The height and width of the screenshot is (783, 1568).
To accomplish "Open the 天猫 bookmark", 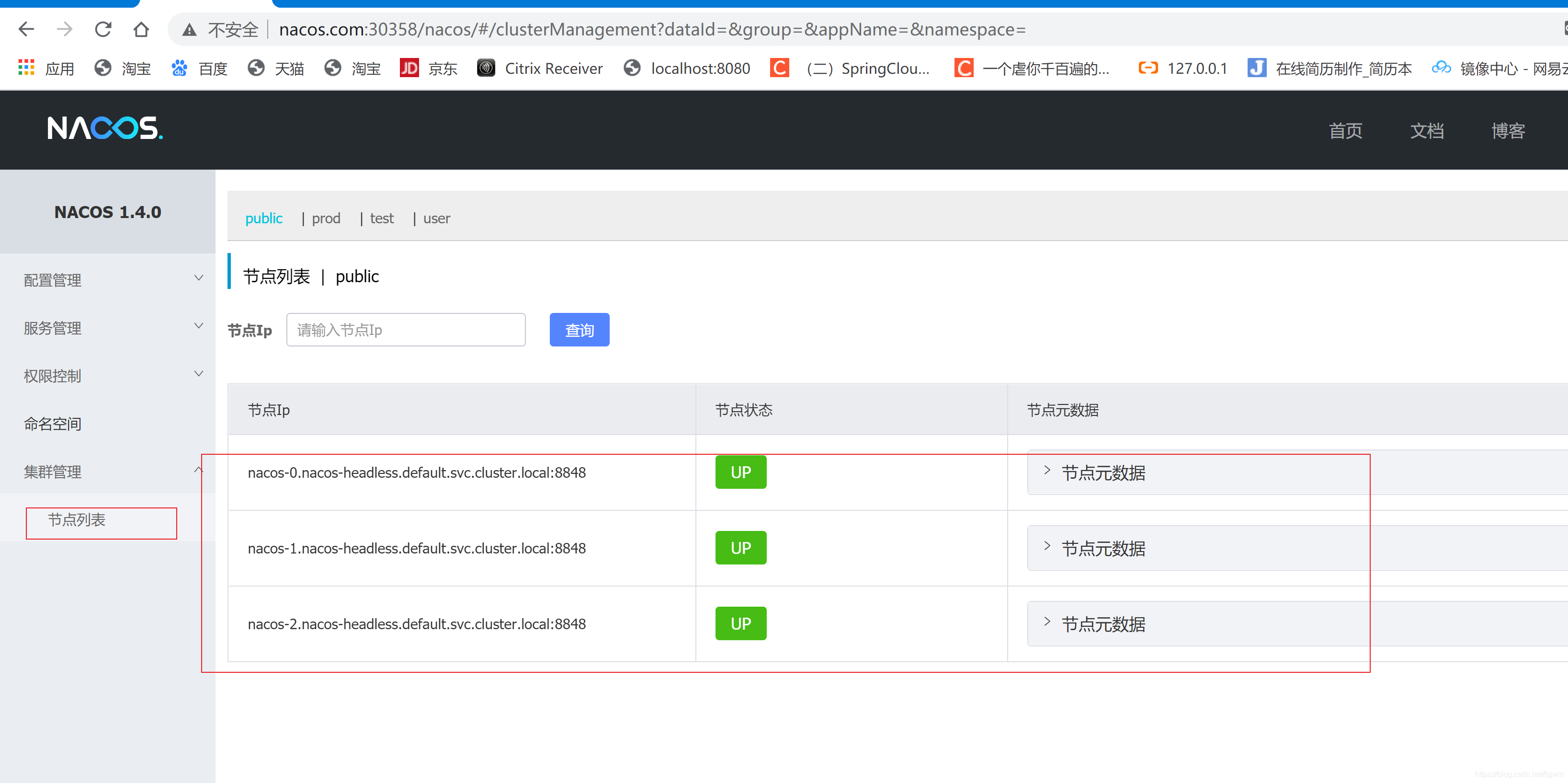I will 276,68.
